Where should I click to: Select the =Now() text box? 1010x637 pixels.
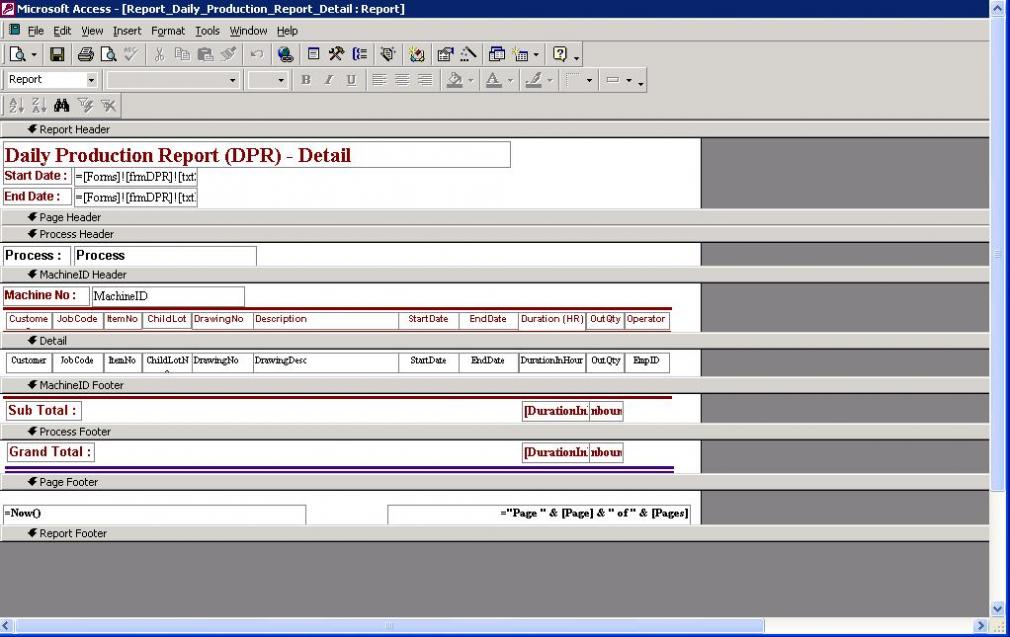[x=155, y=513]
